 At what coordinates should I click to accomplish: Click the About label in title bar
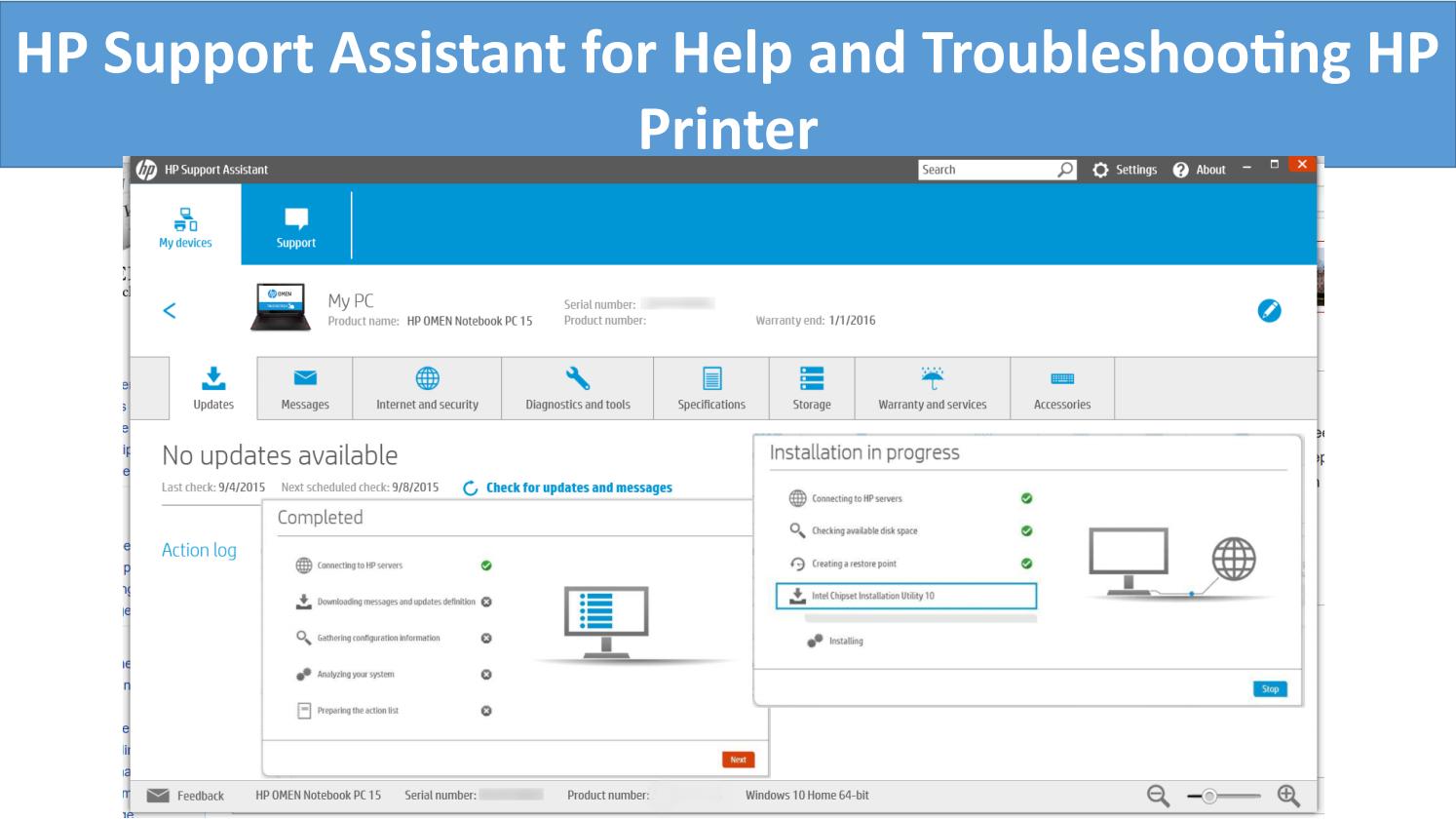point(1210,170)
